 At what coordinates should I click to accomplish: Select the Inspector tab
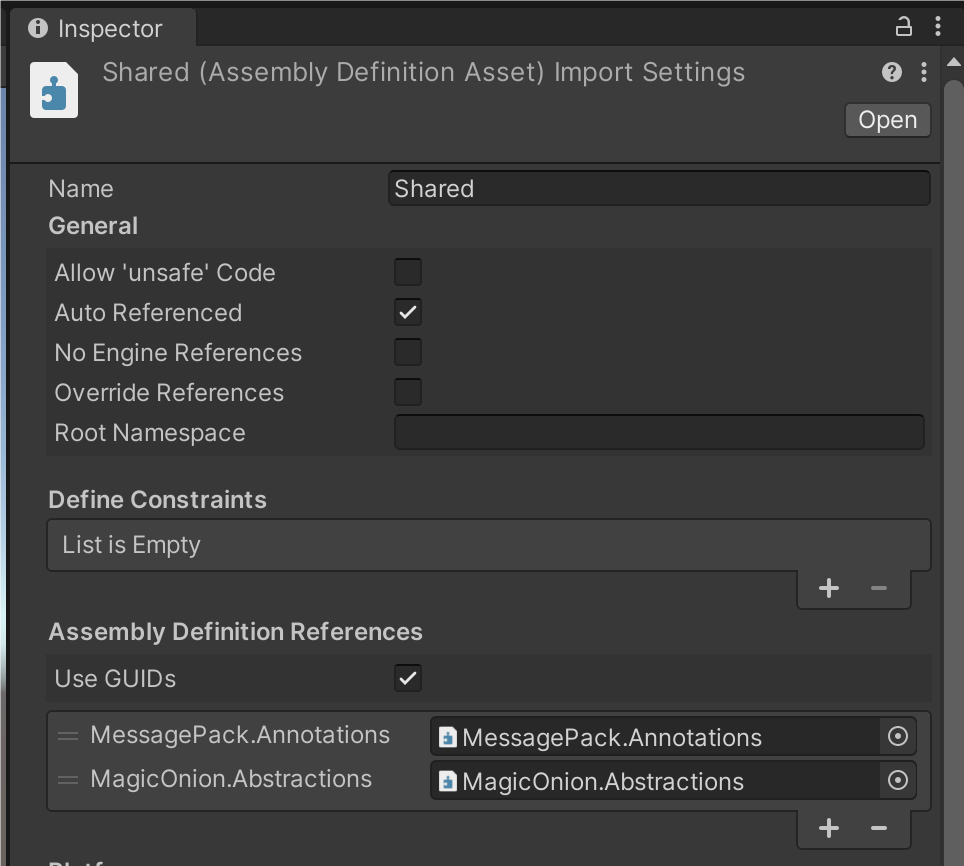click(x=96, y=28)
